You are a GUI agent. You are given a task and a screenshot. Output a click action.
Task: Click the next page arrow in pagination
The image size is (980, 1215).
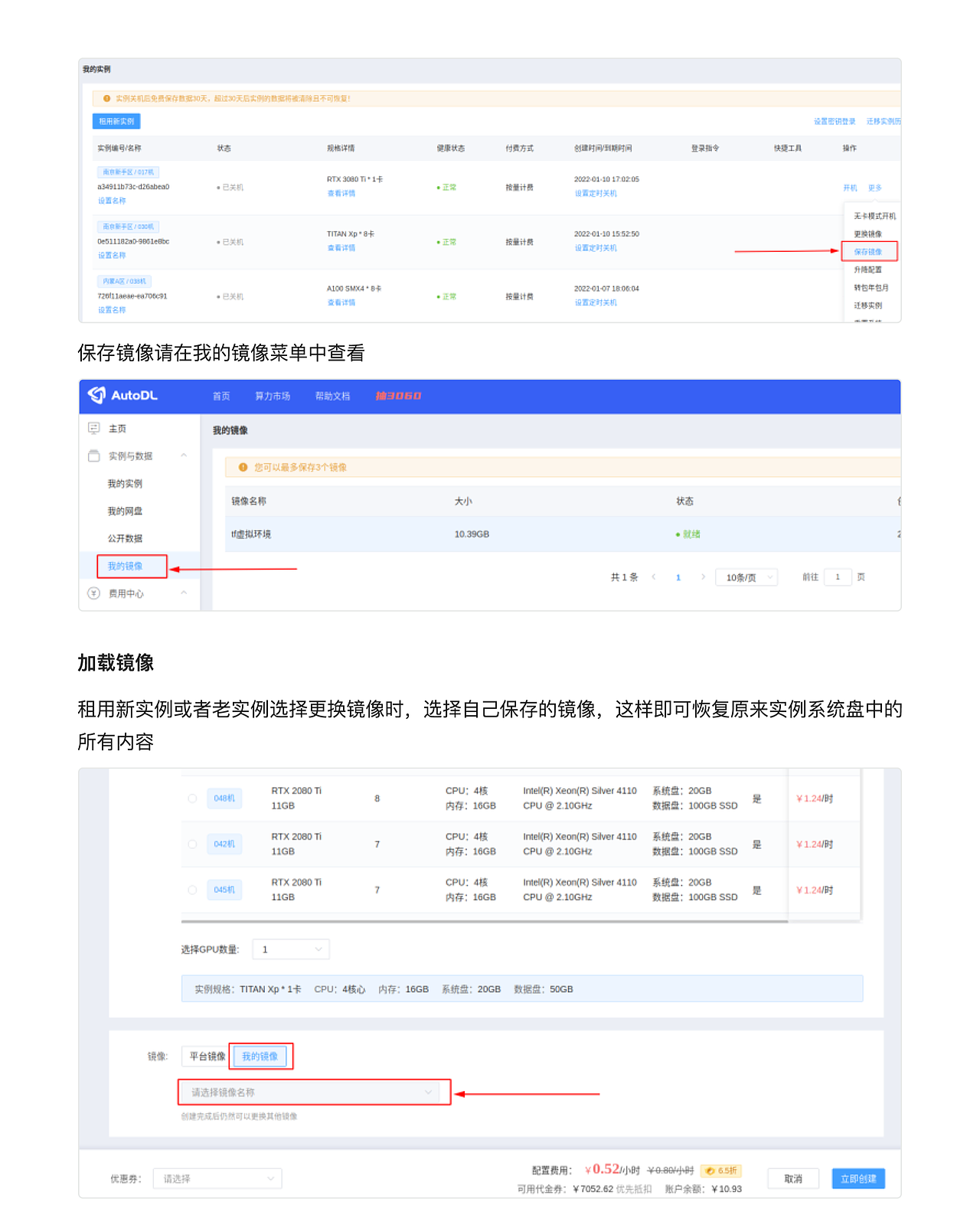(703, 576)
